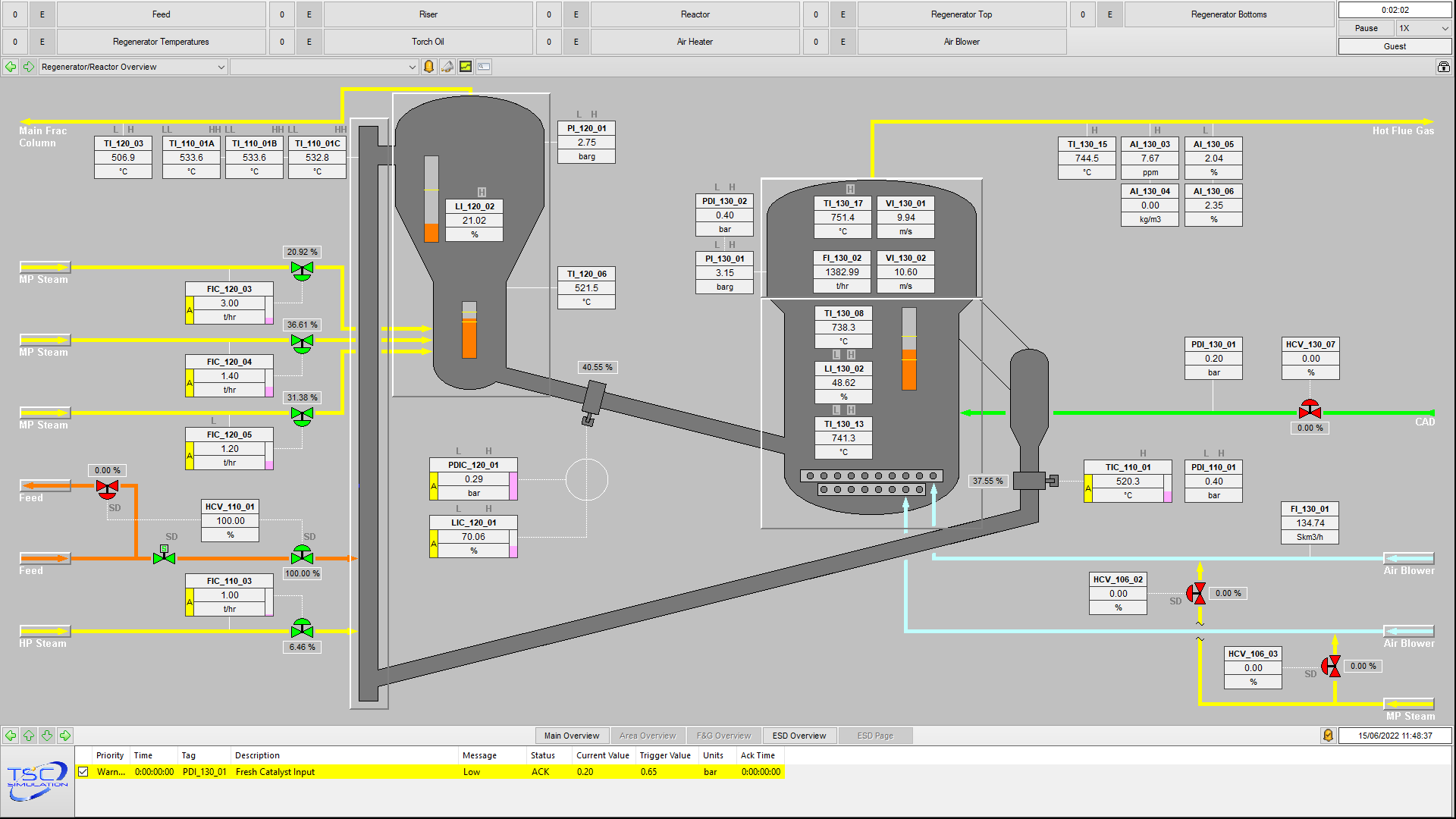Open the PDIC_120_01 controller faceplate
The width and height of the screenshot is (1456, 819).
click(x=474, y=479)
